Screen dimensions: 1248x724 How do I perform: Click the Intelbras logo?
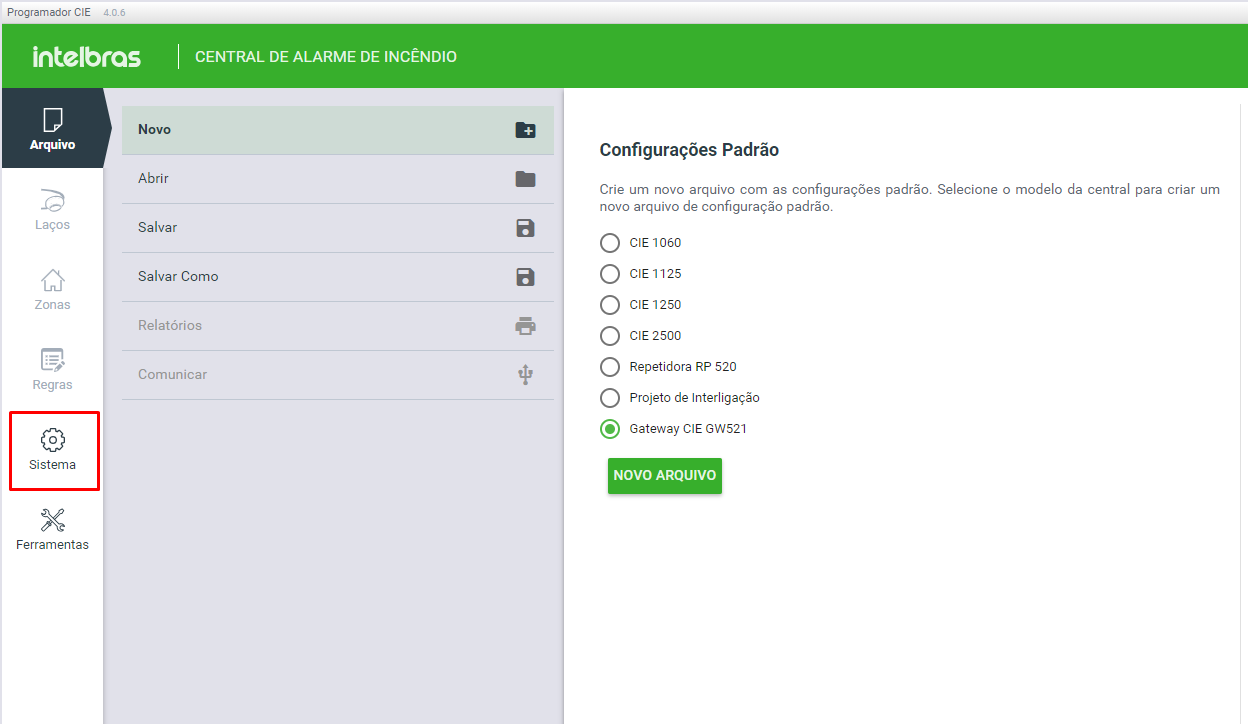click(87, 57)
